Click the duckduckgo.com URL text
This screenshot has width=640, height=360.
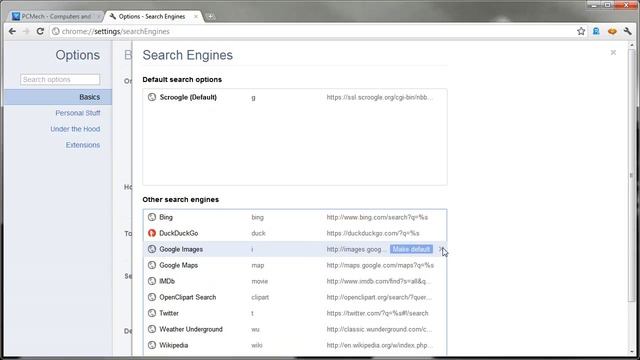[x=373, y=233]
